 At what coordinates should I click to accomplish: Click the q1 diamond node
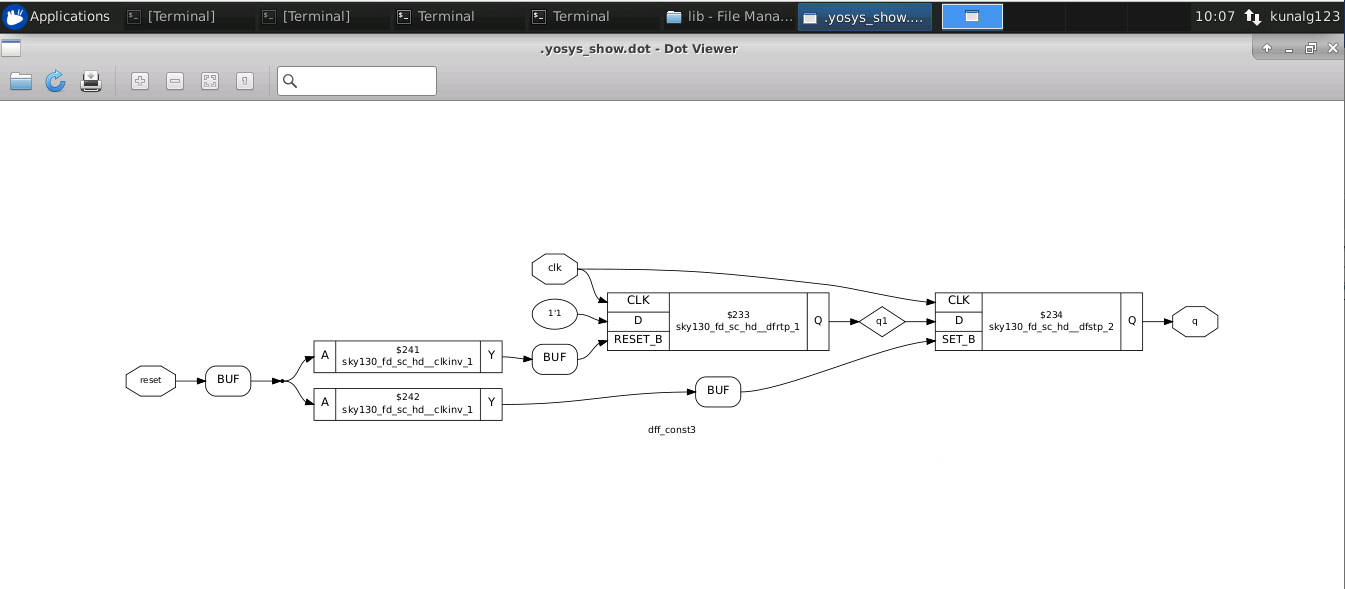(x=882, y=321)
